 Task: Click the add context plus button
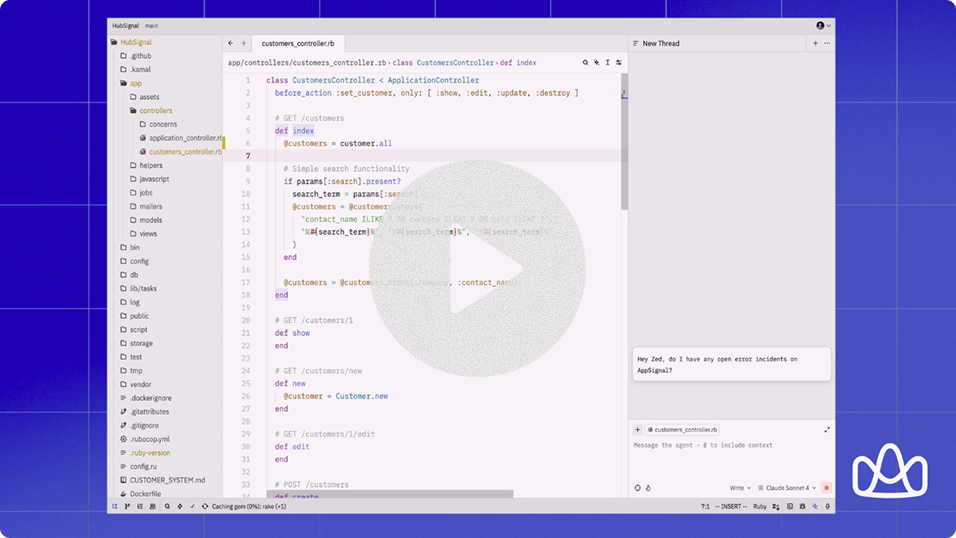(x=638, y=430)
